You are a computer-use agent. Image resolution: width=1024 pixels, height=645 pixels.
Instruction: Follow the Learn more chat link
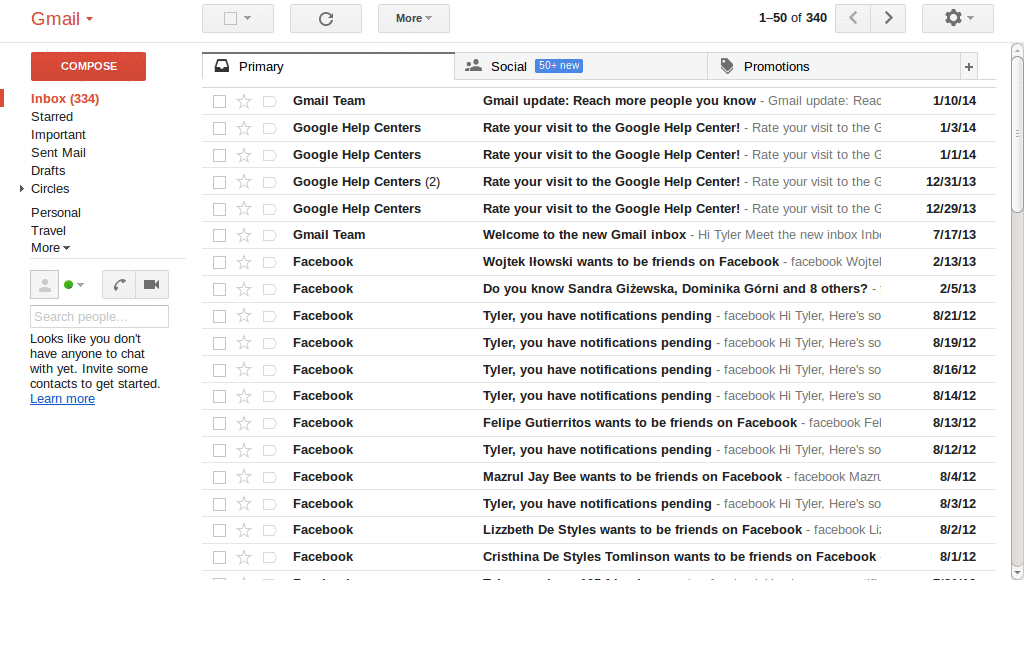click(x=62, y=399)
